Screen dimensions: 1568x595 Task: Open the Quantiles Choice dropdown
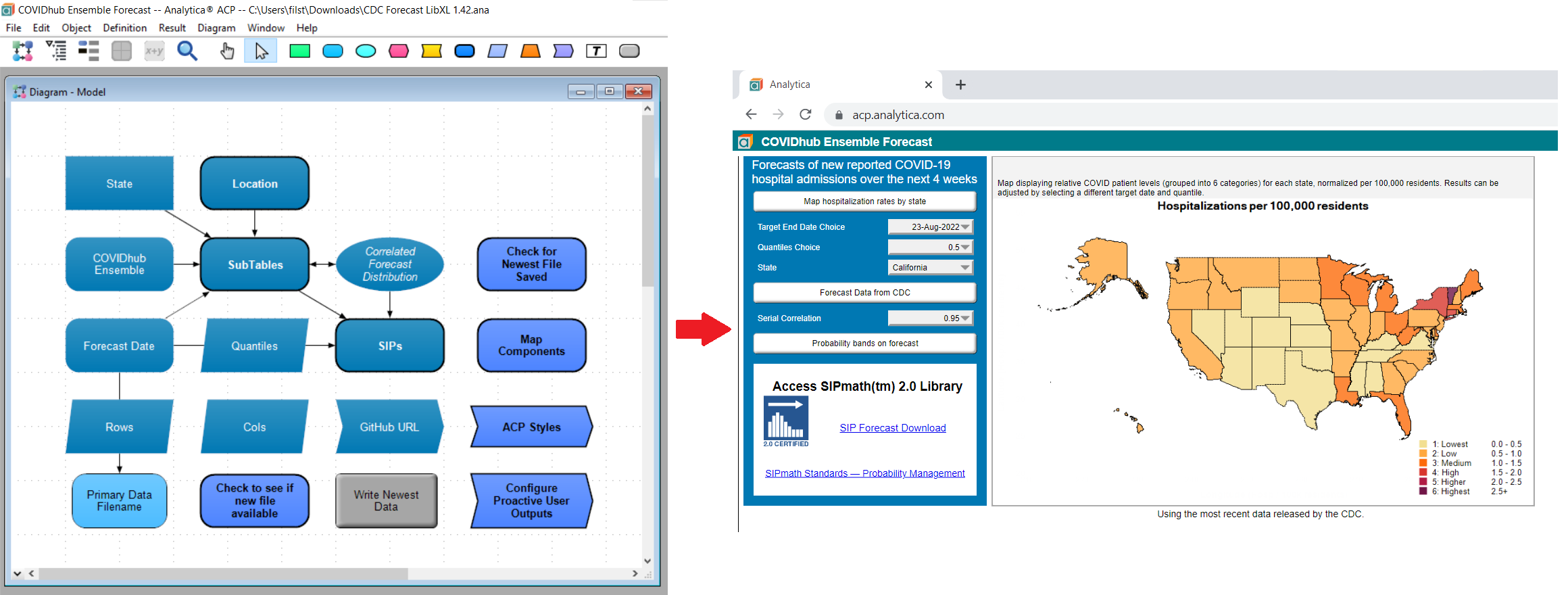[x=931, y=247]
